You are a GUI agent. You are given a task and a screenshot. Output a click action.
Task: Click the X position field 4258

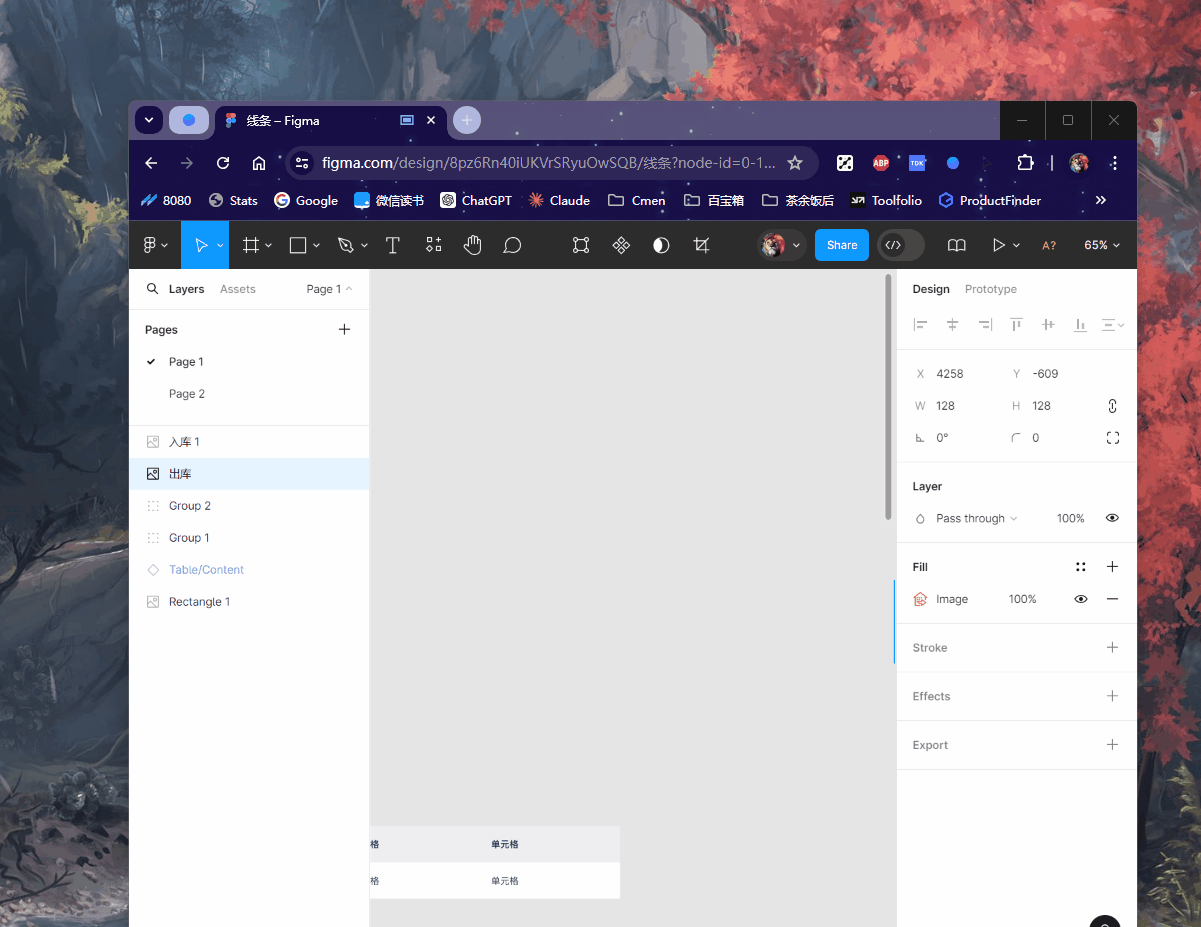(x=950, y=374)
